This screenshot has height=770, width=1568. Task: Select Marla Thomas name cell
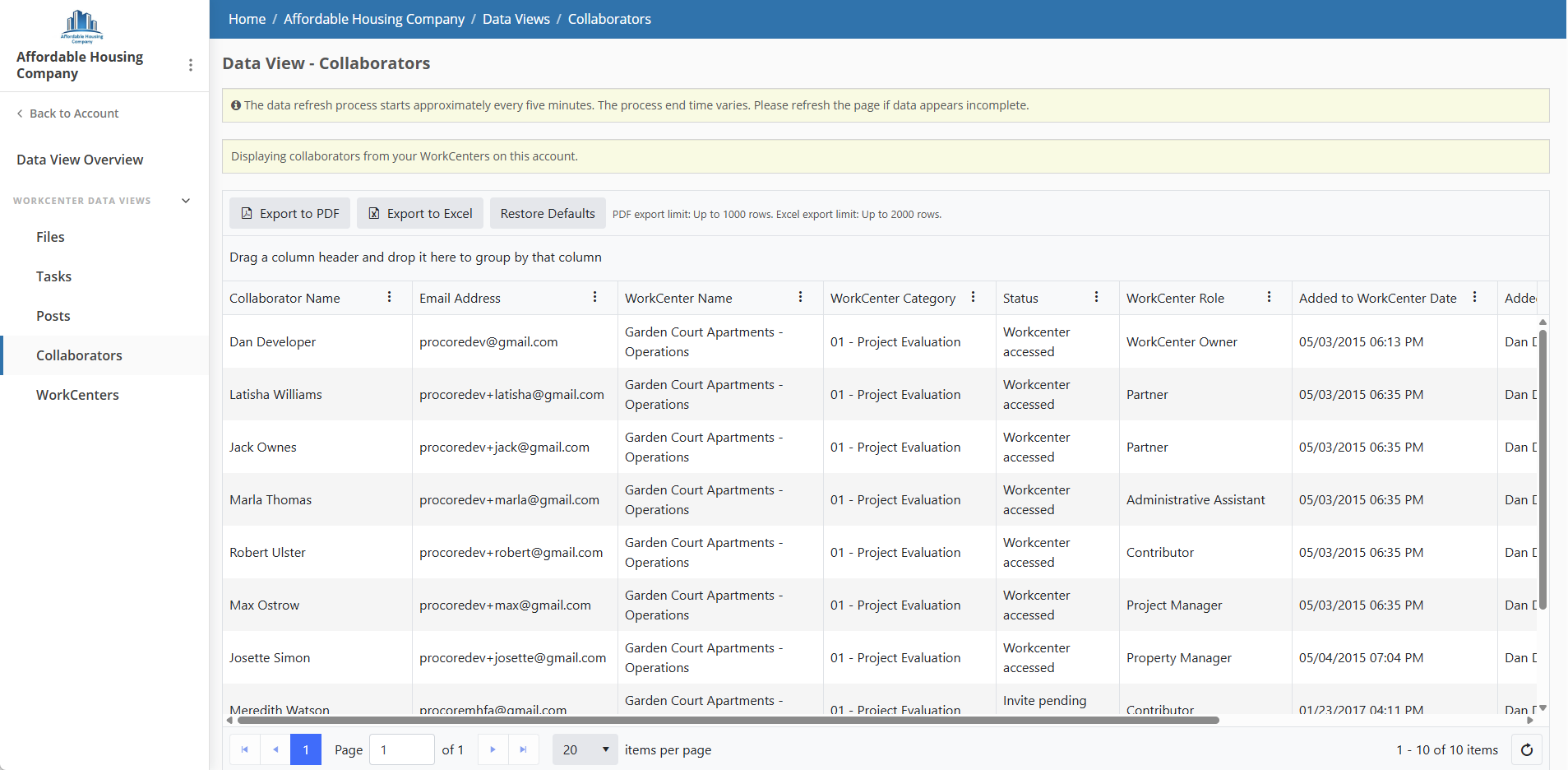click(317, 499)
